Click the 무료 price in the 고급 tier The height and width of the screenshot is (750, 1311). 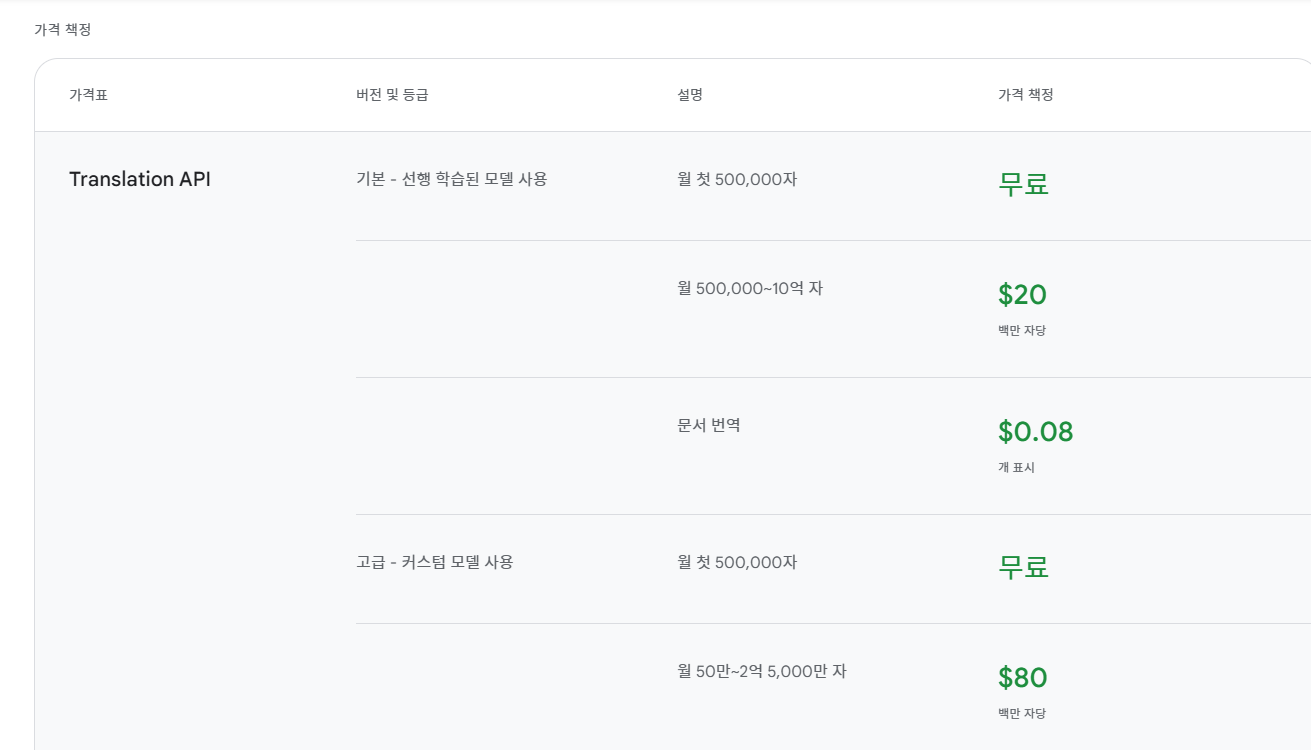click(x=1023, y=567)
